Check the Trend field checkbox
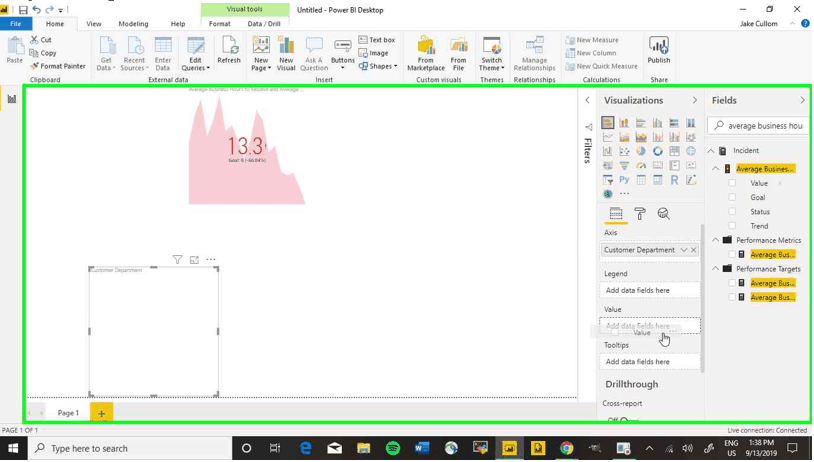Viewport: 814px width, 462px height. (x=732, y=226)
